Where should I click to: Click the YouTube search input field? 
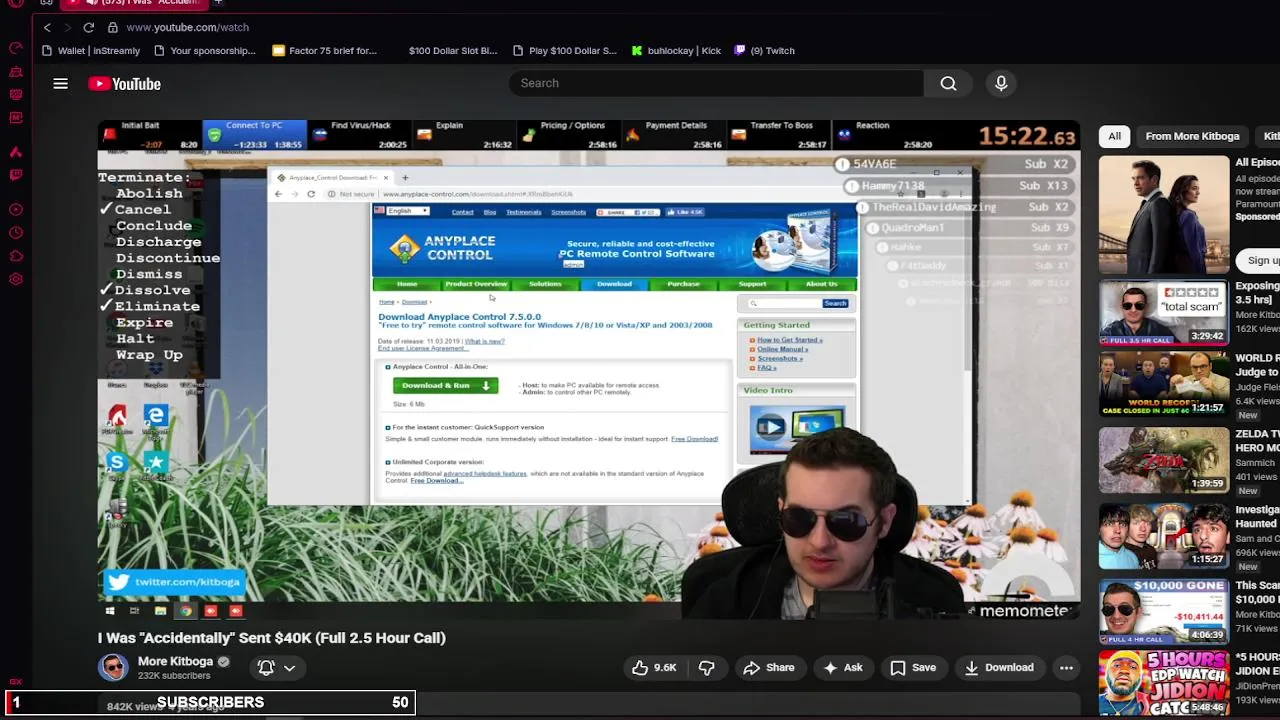[x=716, y=83]
